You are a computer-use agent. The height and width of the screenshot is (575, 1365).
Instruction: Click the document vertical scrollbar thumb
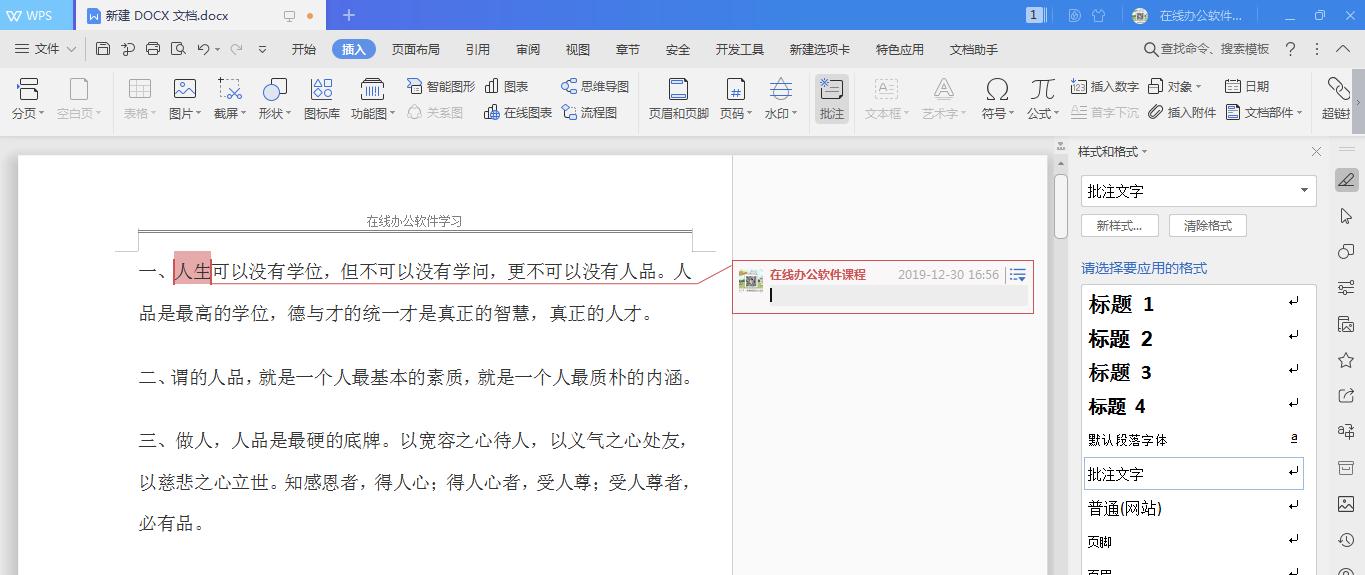tap(1060, 206)
